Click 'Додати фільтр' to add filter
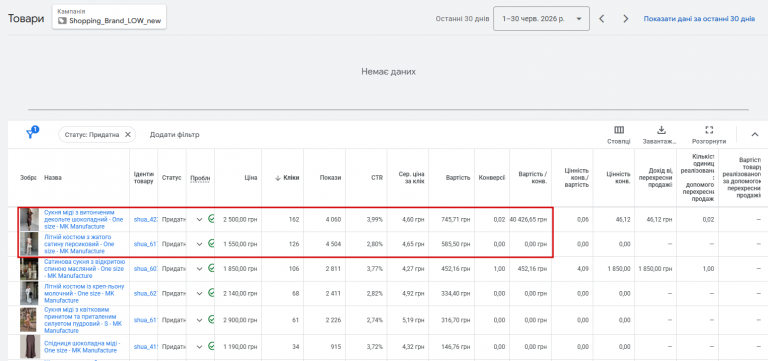The height and width of the screenshot is (361, 768). (174, 135)
